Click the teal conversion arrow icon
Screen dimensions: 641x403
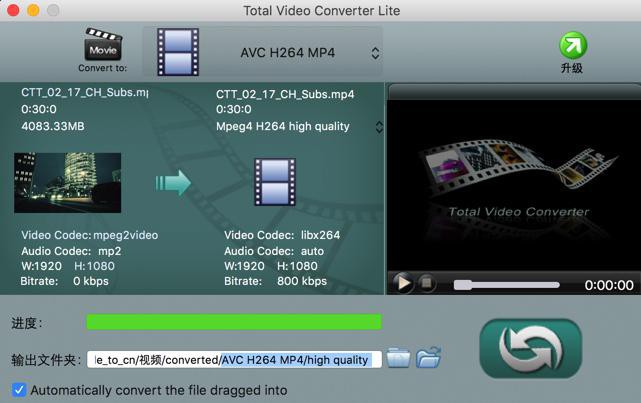tap(173, 183)
